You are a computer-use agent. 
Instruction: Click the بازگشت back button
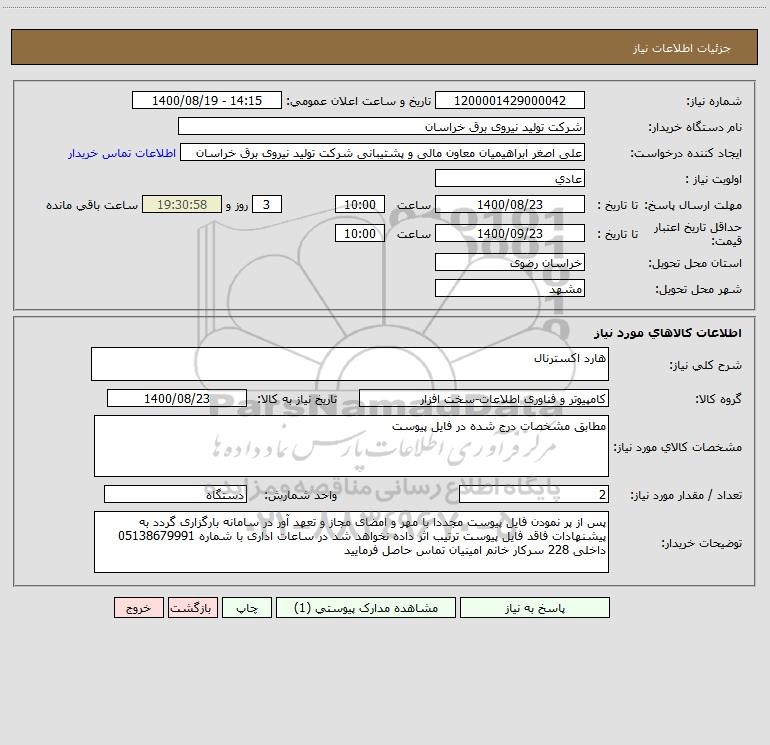(x=192, y=607)
